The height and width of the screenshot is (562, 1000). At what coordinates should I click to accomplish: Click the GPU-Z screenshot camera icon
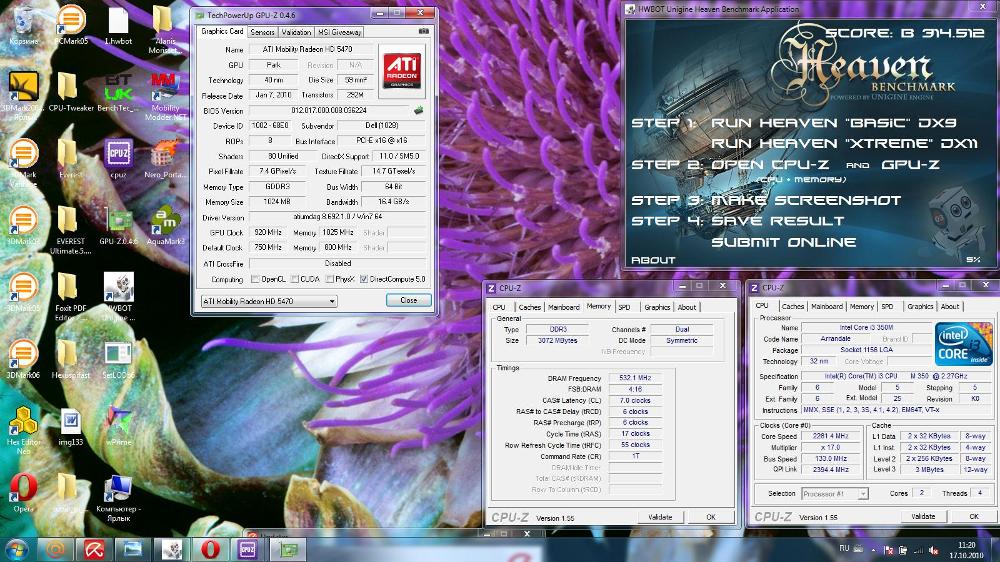[423, 31]
